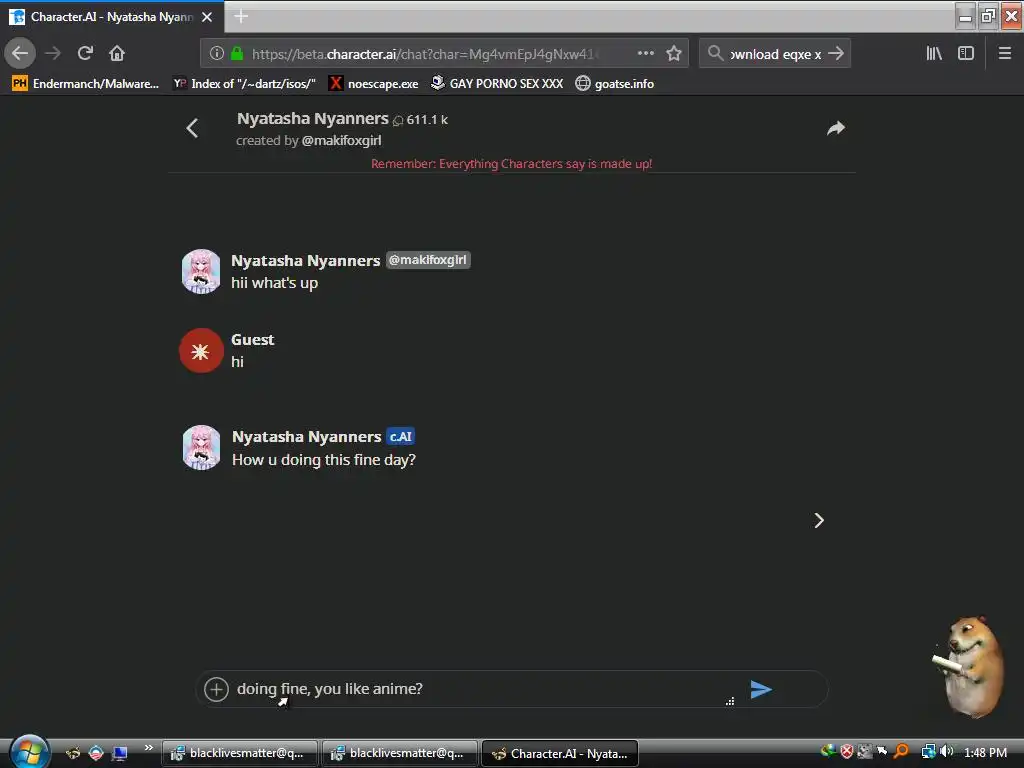Click the 1:48 PM clock
Viewport: 1024px width, 768px height.
(985, 752)
